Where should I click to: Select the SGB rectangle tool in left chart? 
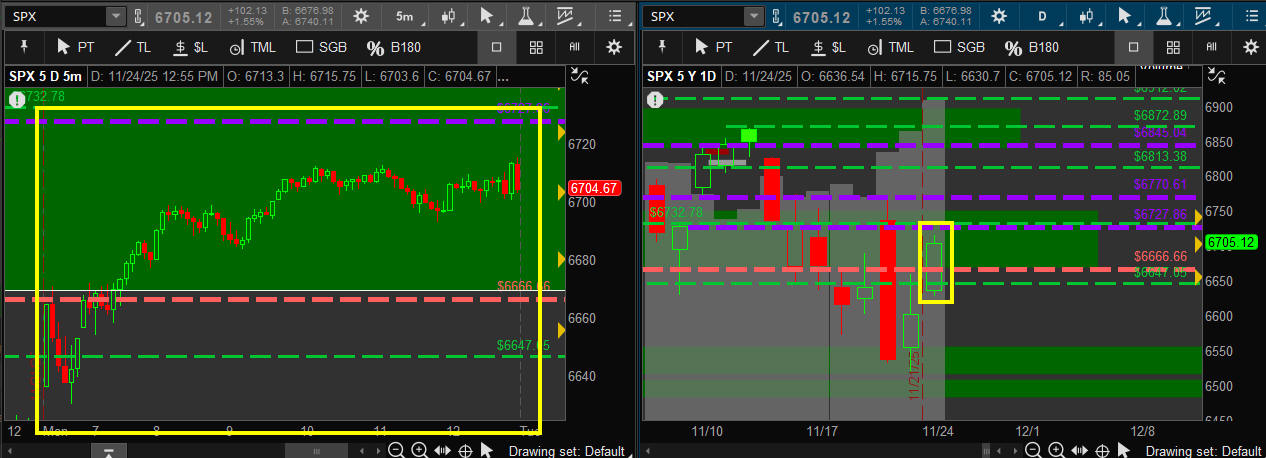tap(320, 47)
